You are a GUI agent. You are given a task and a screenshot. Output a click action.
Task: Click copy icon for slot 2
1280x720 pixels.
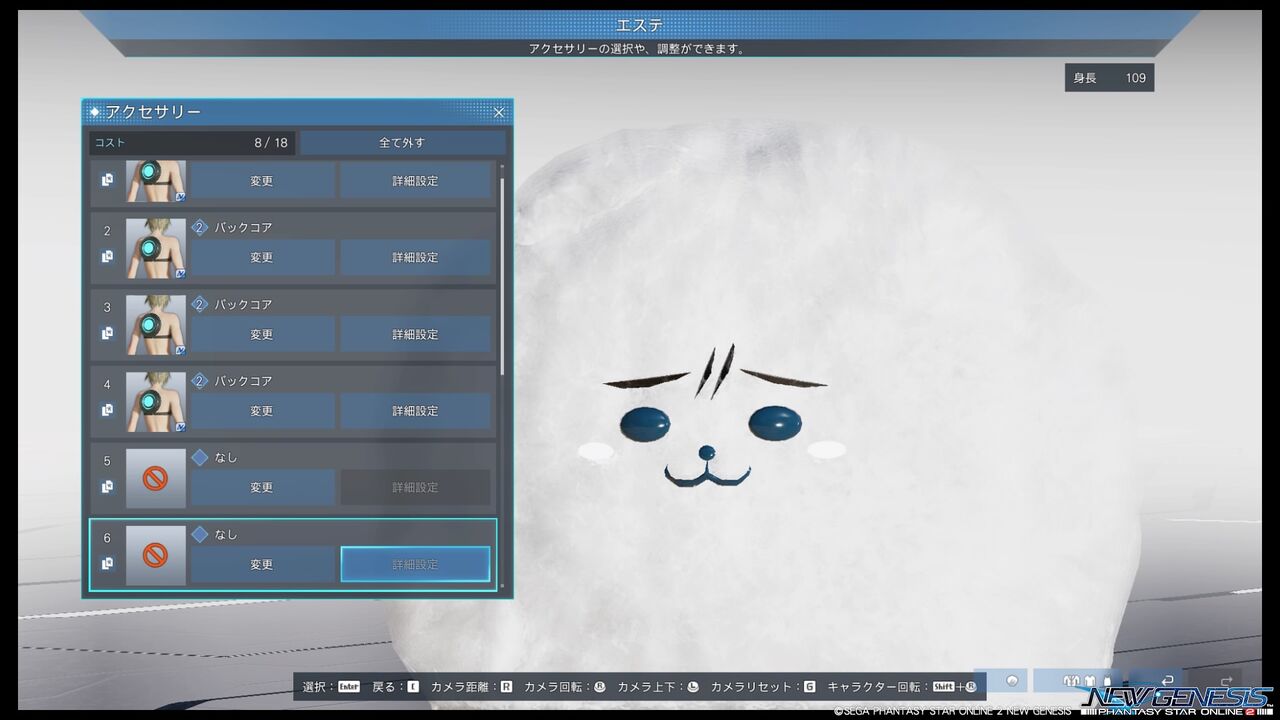[107, 257]
